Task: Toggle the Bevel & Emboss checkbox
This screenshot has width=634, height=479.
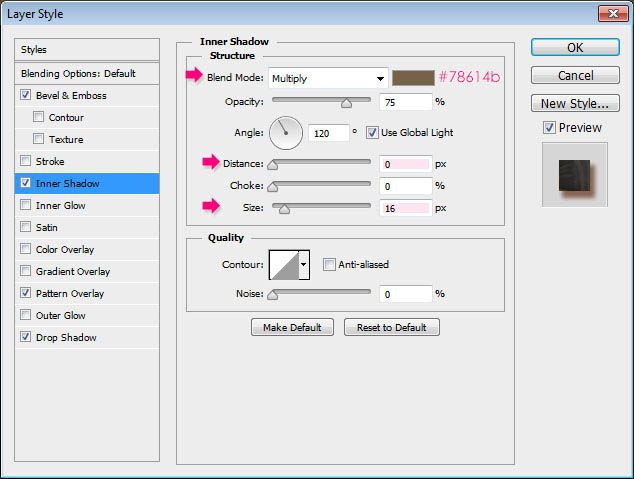Action: pyautogui.click(x=25, y=96)
